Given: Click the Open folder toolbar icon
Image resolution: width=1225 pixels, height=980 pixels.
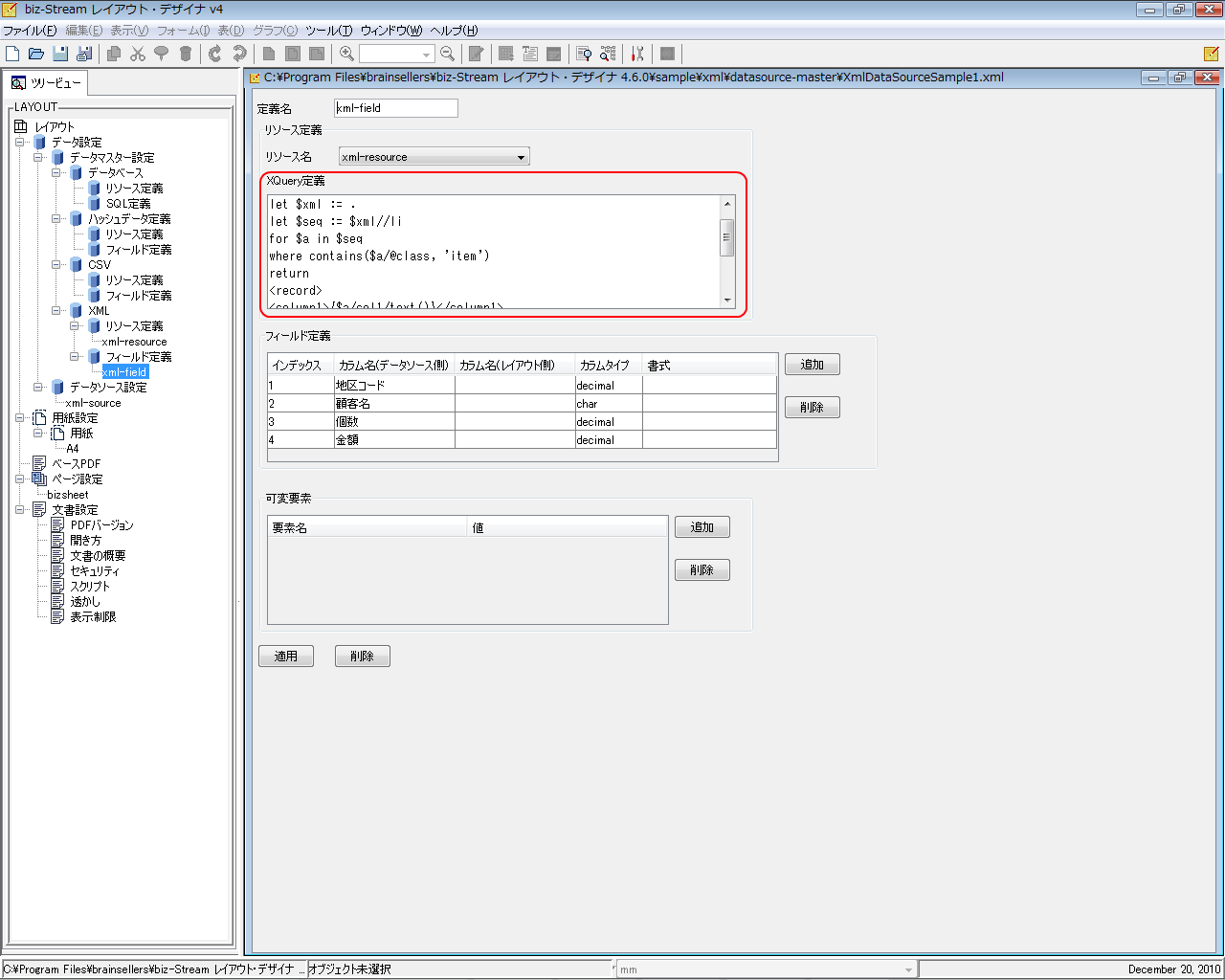Looking at the screenshot, I should pos(36,54).
